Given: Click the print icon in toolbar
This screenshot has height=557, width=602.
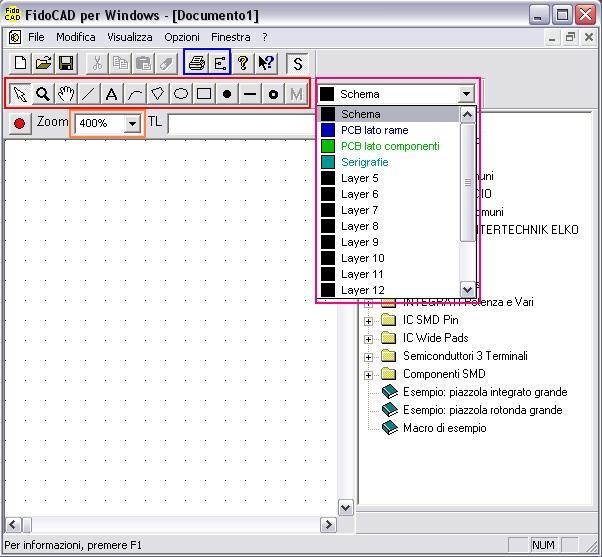Looking at the screenshot, I should [x=197, y=63].
